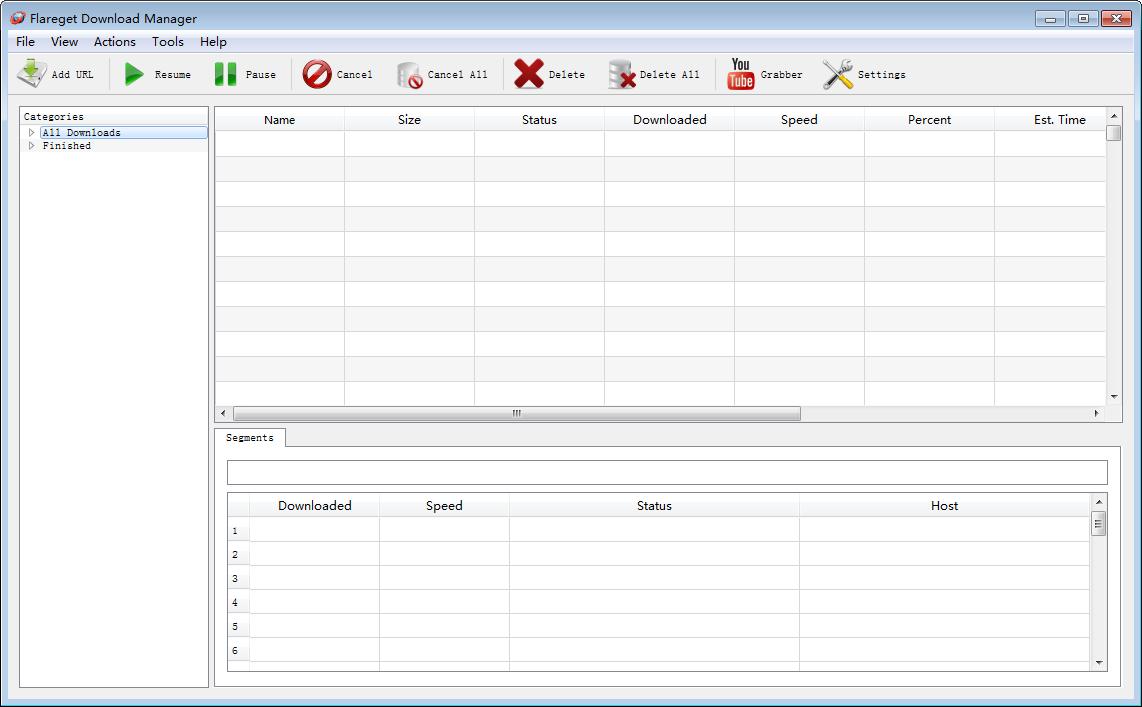
Task: Cancel All downloads toolbar icon
Action: click(x=409, y=75)
